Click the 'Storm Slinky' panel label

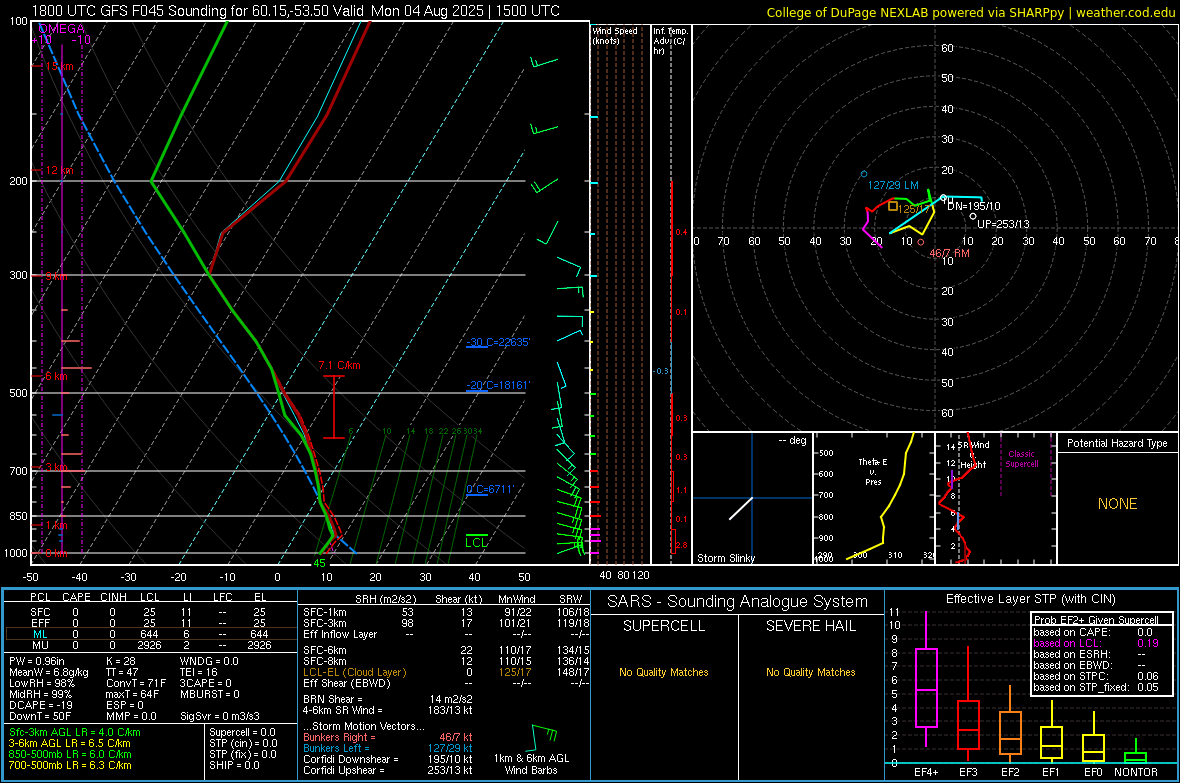pos(725,558)
